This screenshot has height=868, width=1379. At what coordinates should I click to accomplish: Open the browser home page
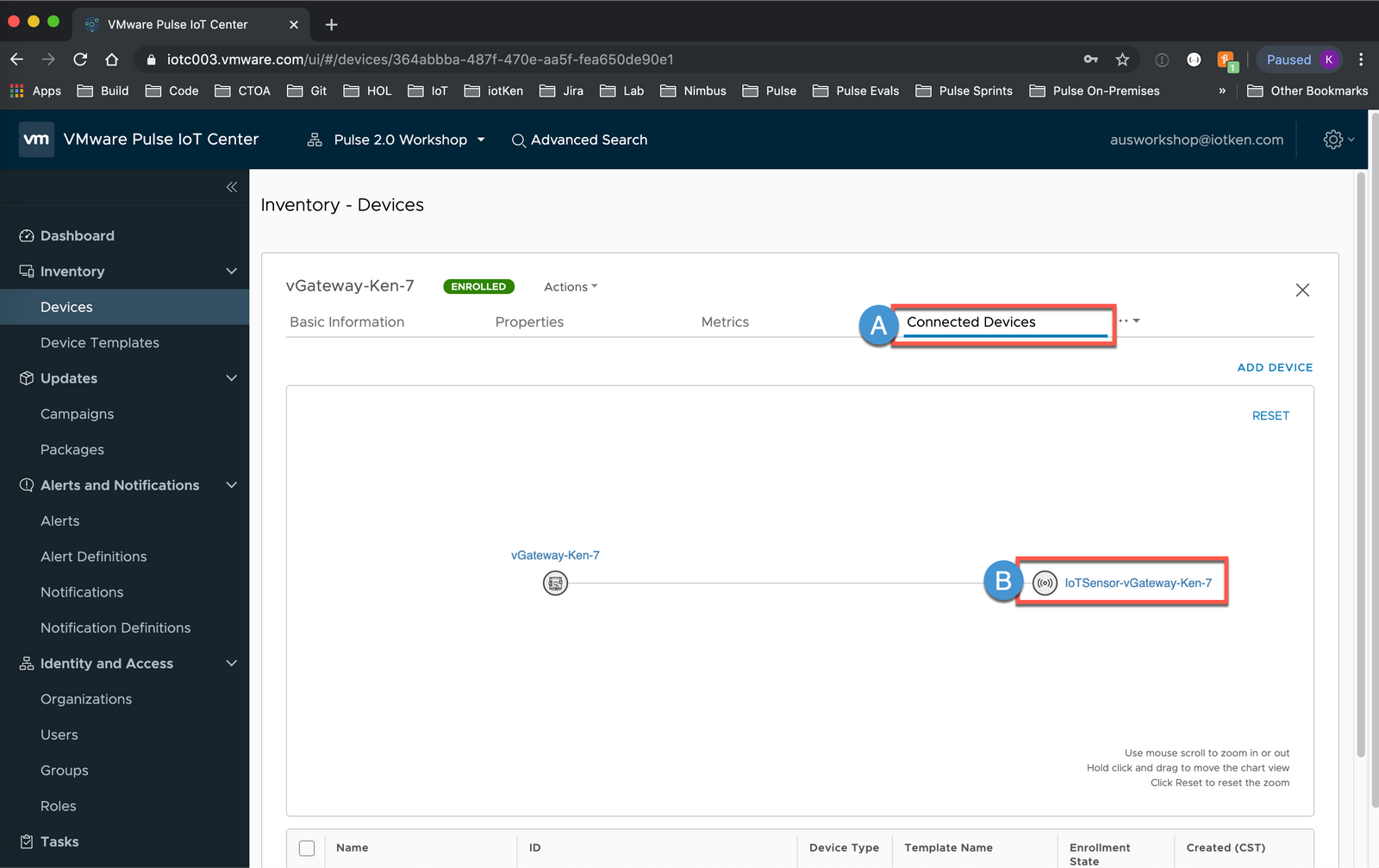coord(112,59)
